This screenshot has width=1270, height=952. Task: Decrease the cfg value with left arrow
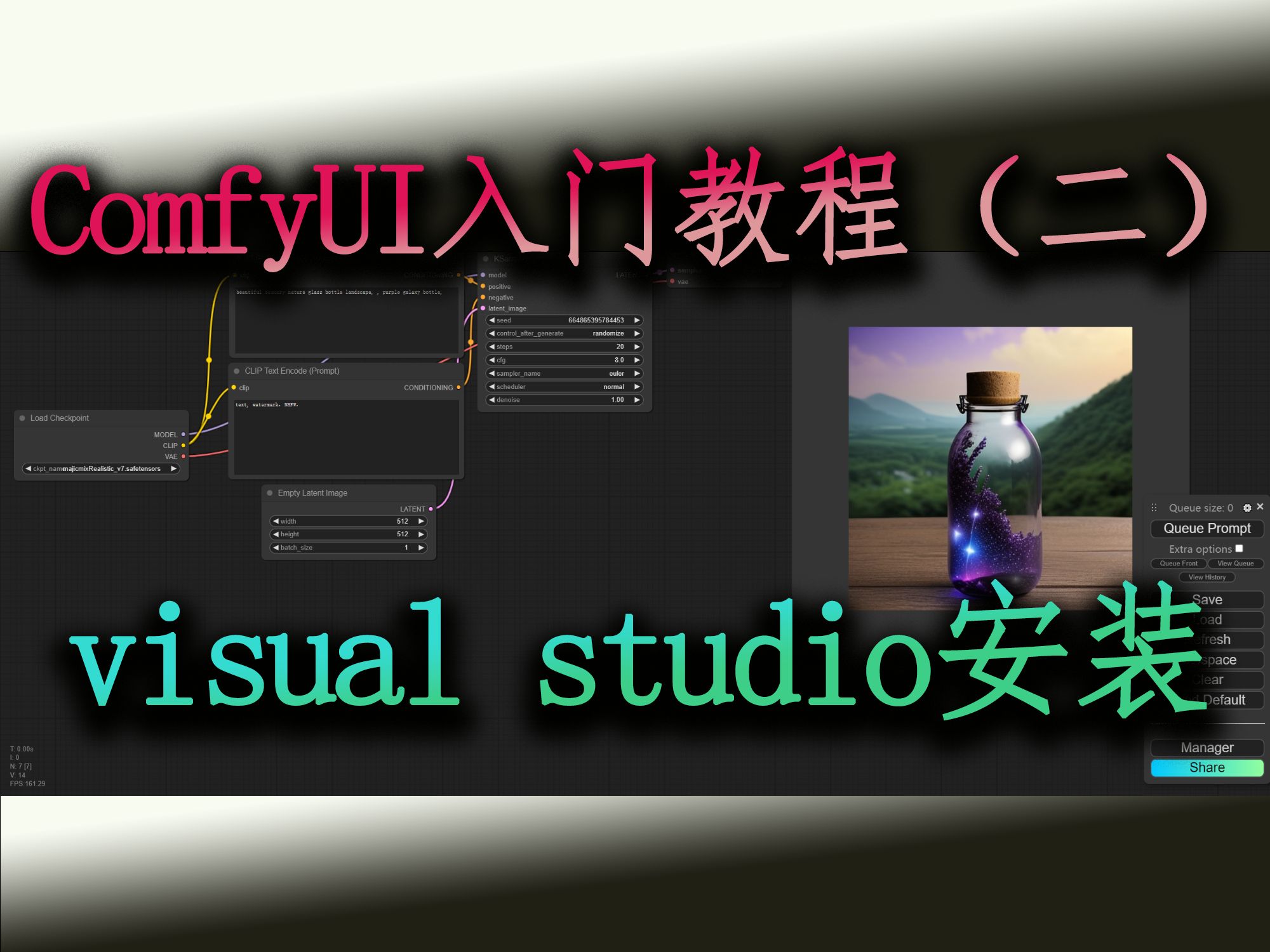(491, 360)
